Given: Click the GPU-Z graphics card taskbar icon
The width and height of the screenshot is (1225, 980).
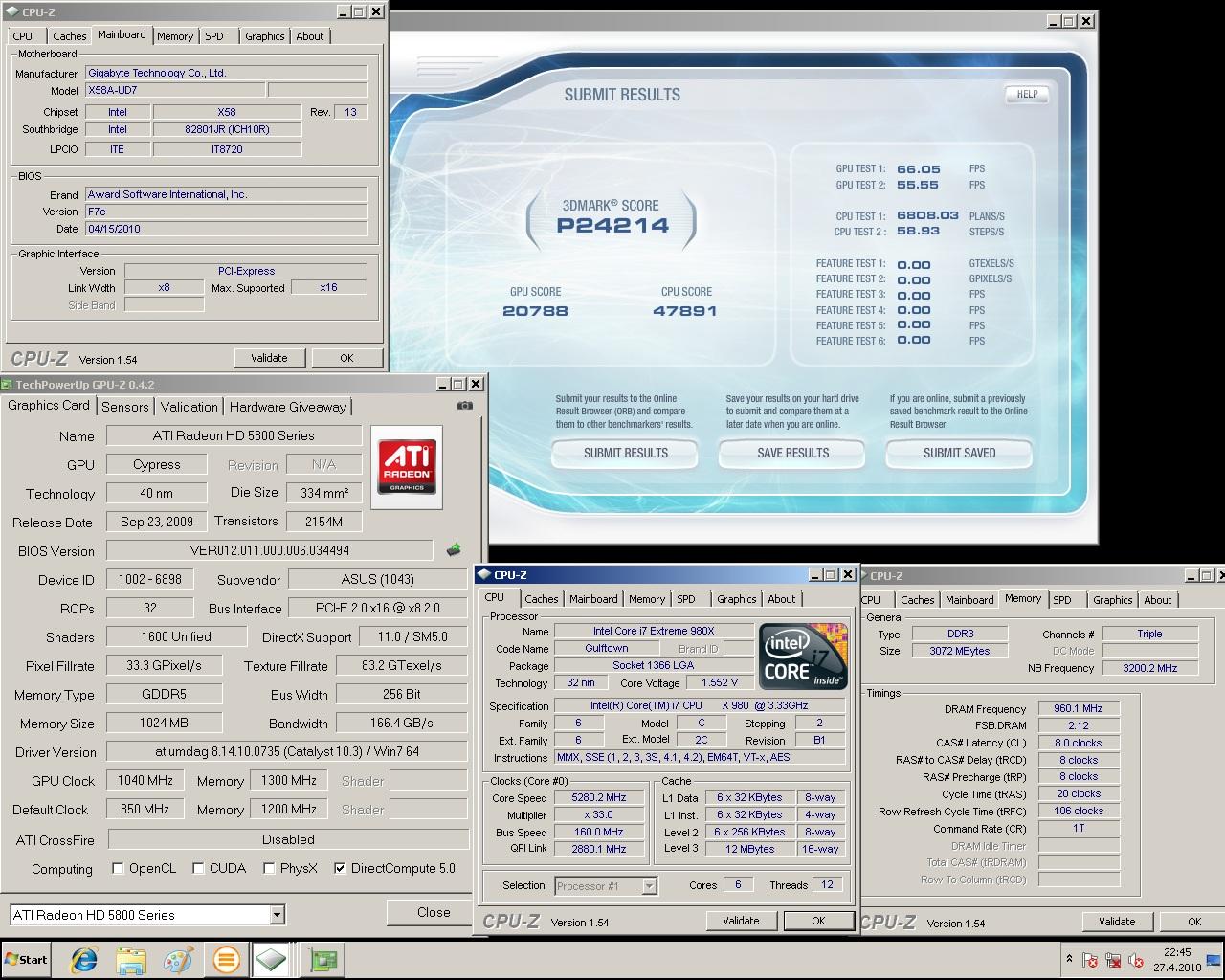Looking at the screenshot, I should tap(325, 960).
